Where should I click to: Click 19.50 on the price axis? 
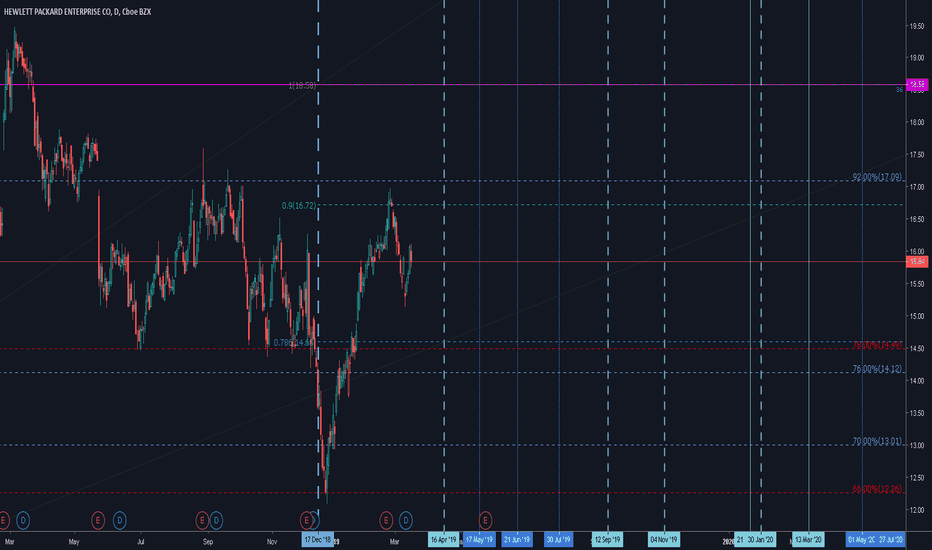[917, 26]
